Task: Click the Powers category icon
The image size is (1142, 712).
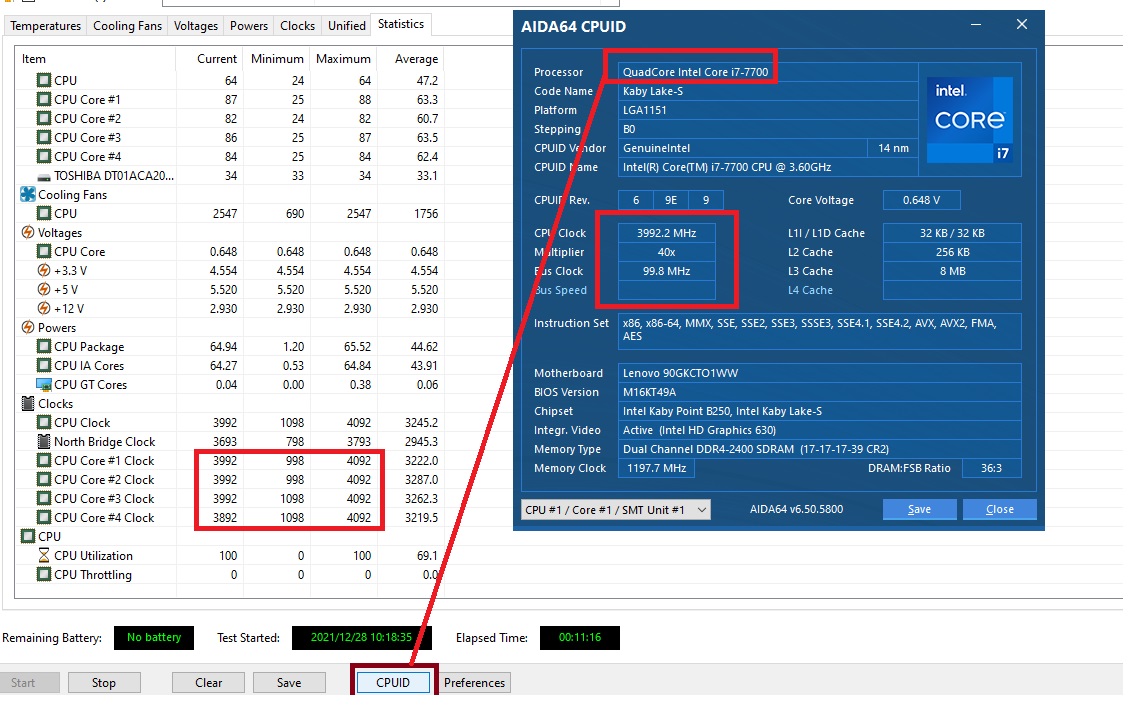Action: point(28,328)
